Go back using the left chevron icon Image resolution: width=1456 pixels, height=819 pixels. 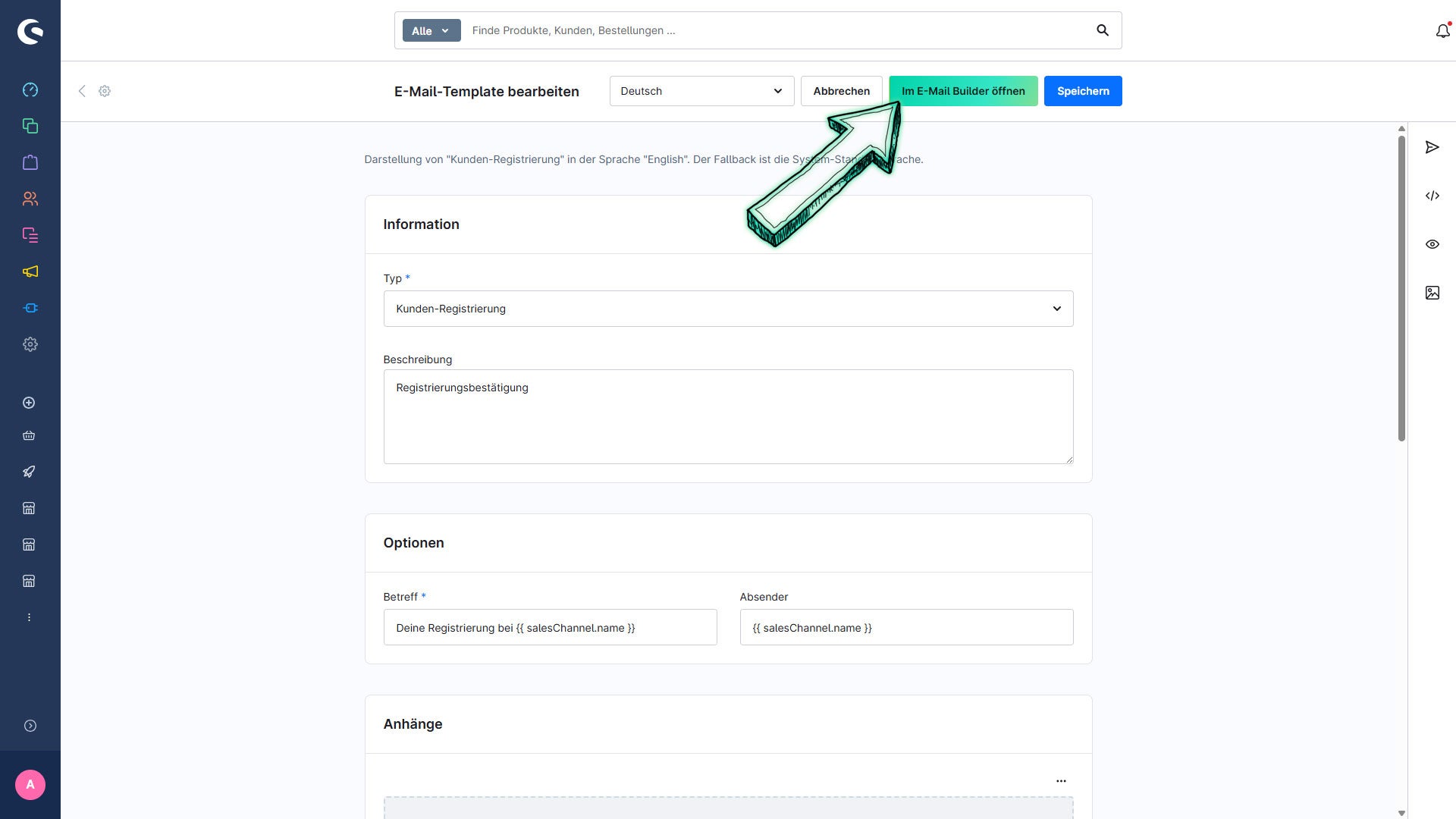[82, 91]
